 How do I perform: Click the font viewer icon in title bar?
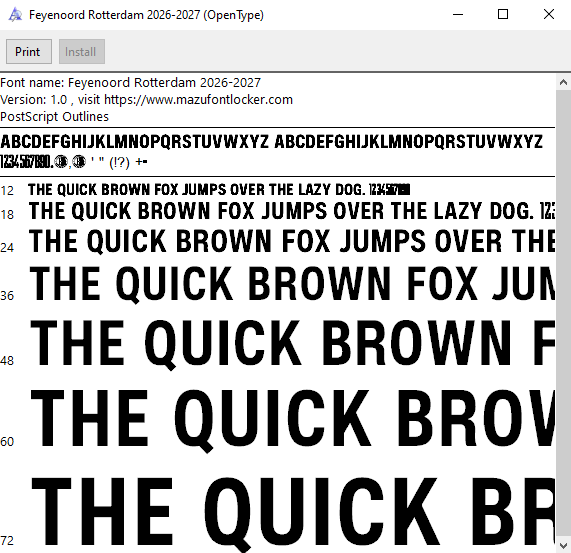(x=15, y=15)
